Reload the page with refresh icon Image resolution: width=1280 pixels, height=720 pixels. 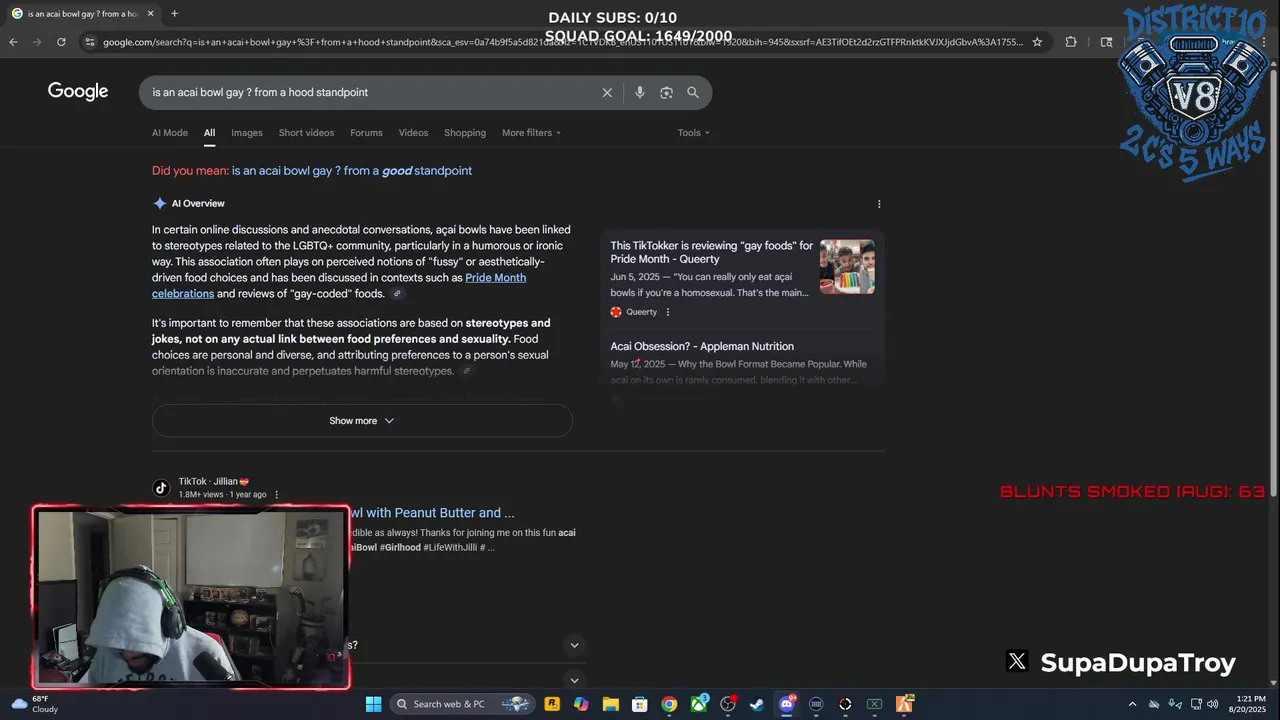(x=61, y=42)
